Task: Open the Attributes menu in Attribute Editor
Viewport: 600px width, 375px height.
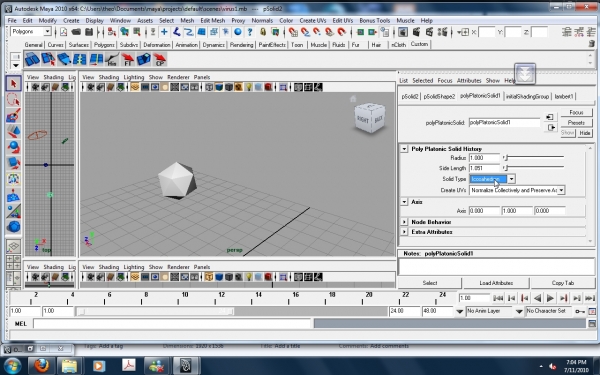Action: (469, 80)
